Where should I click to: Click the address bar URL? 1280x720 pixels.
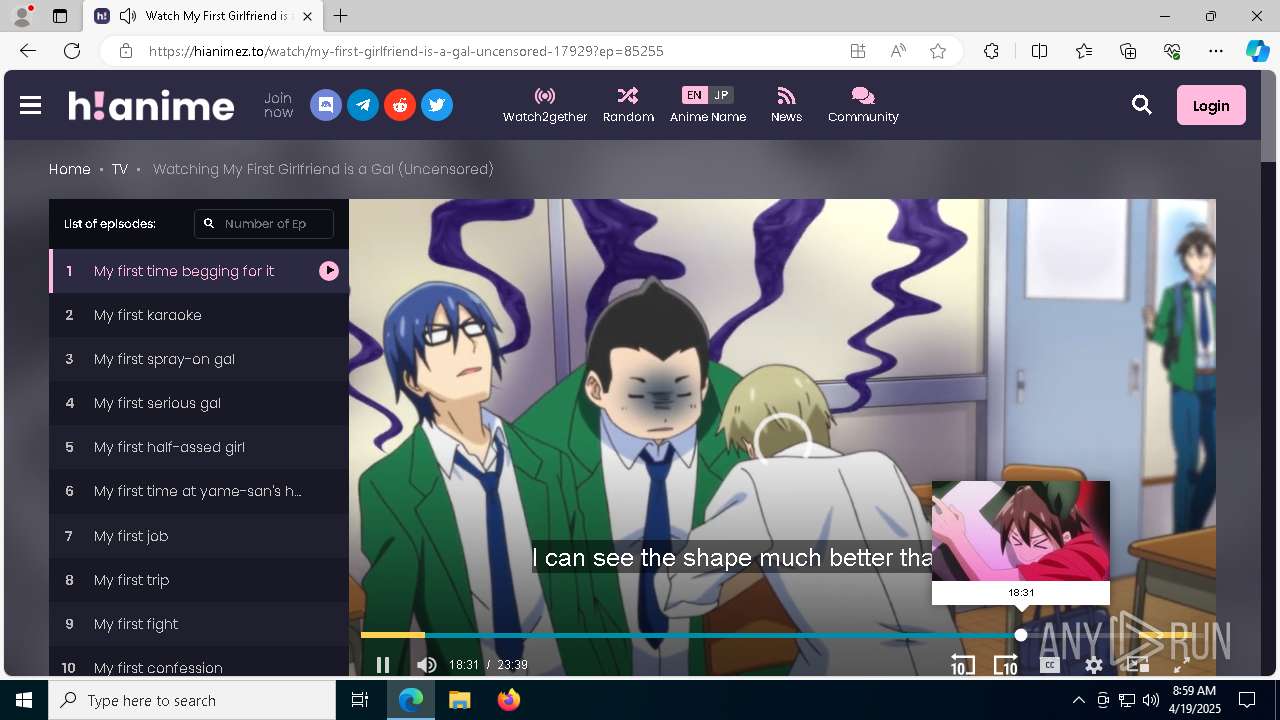pos(407,51)
